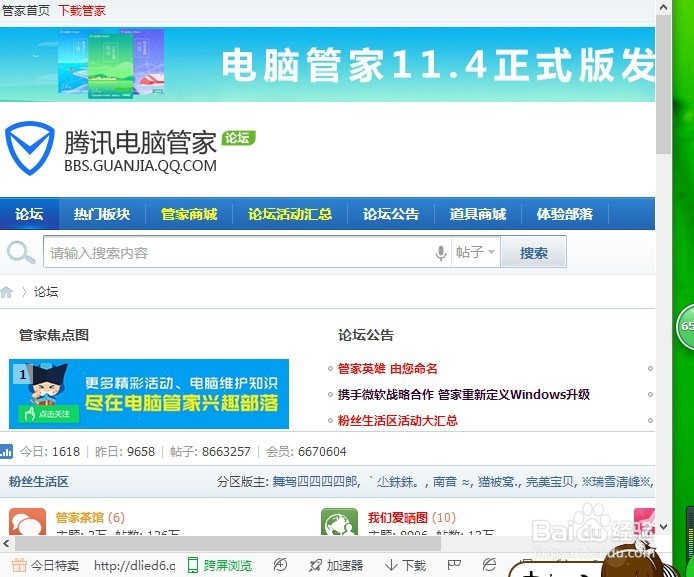Image resolution: width=694 pixels, height=577 pixels.
Task: Click the 管家首页 link at top
Action: tap(26, 10)
